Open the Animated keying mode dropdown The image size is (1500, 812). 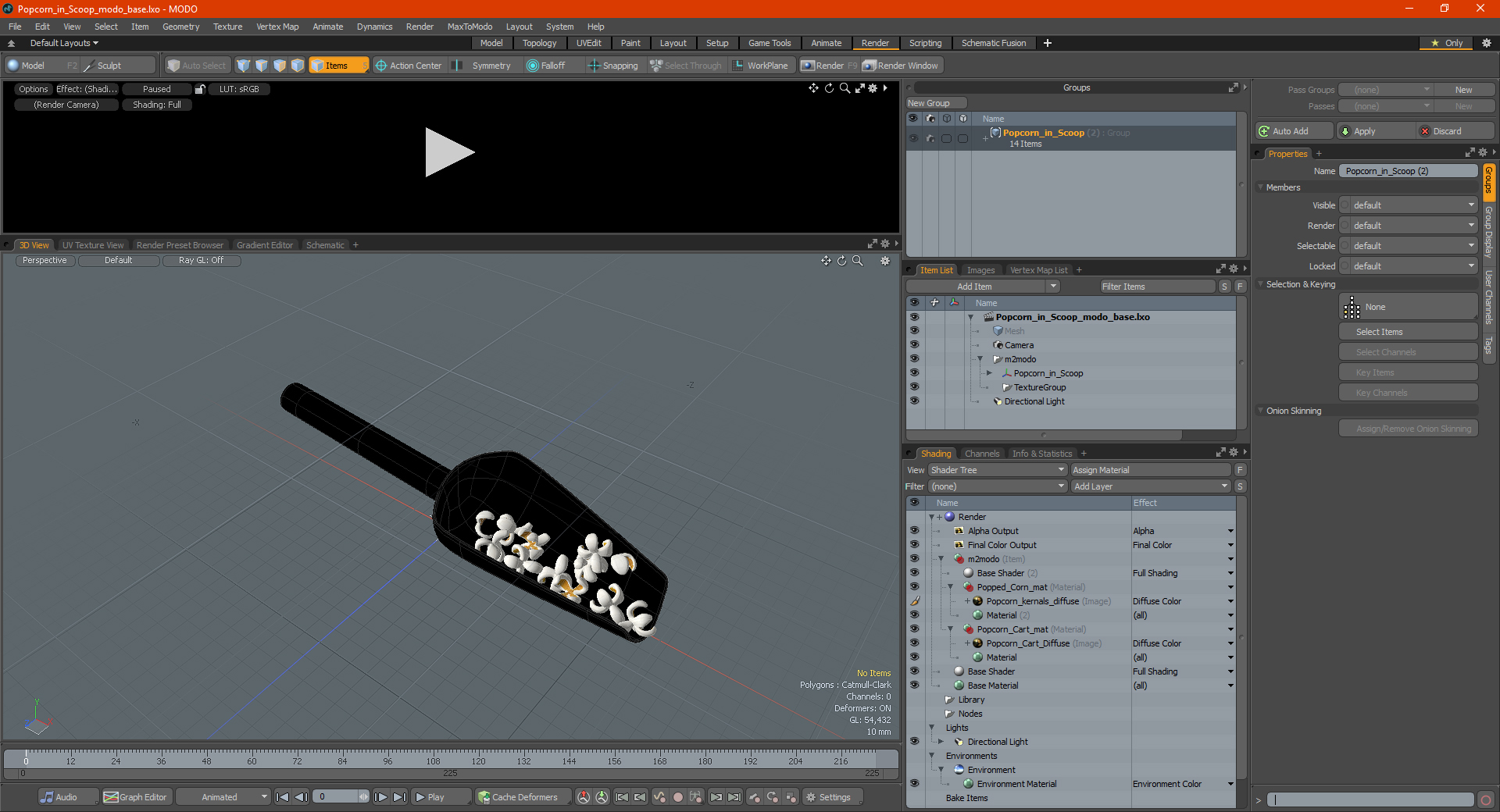coord(223,797)
